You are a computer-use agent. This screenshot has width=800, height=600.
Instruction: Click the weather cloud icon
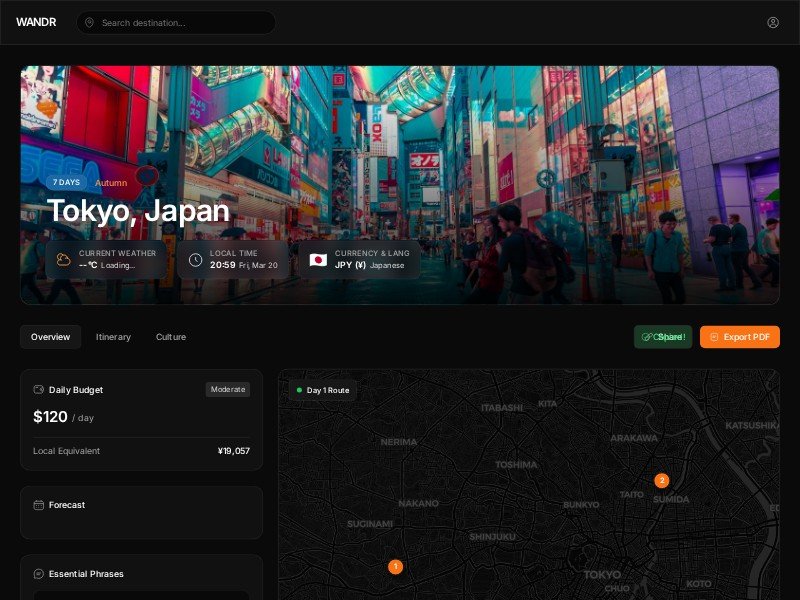click(x=64, y=260)
